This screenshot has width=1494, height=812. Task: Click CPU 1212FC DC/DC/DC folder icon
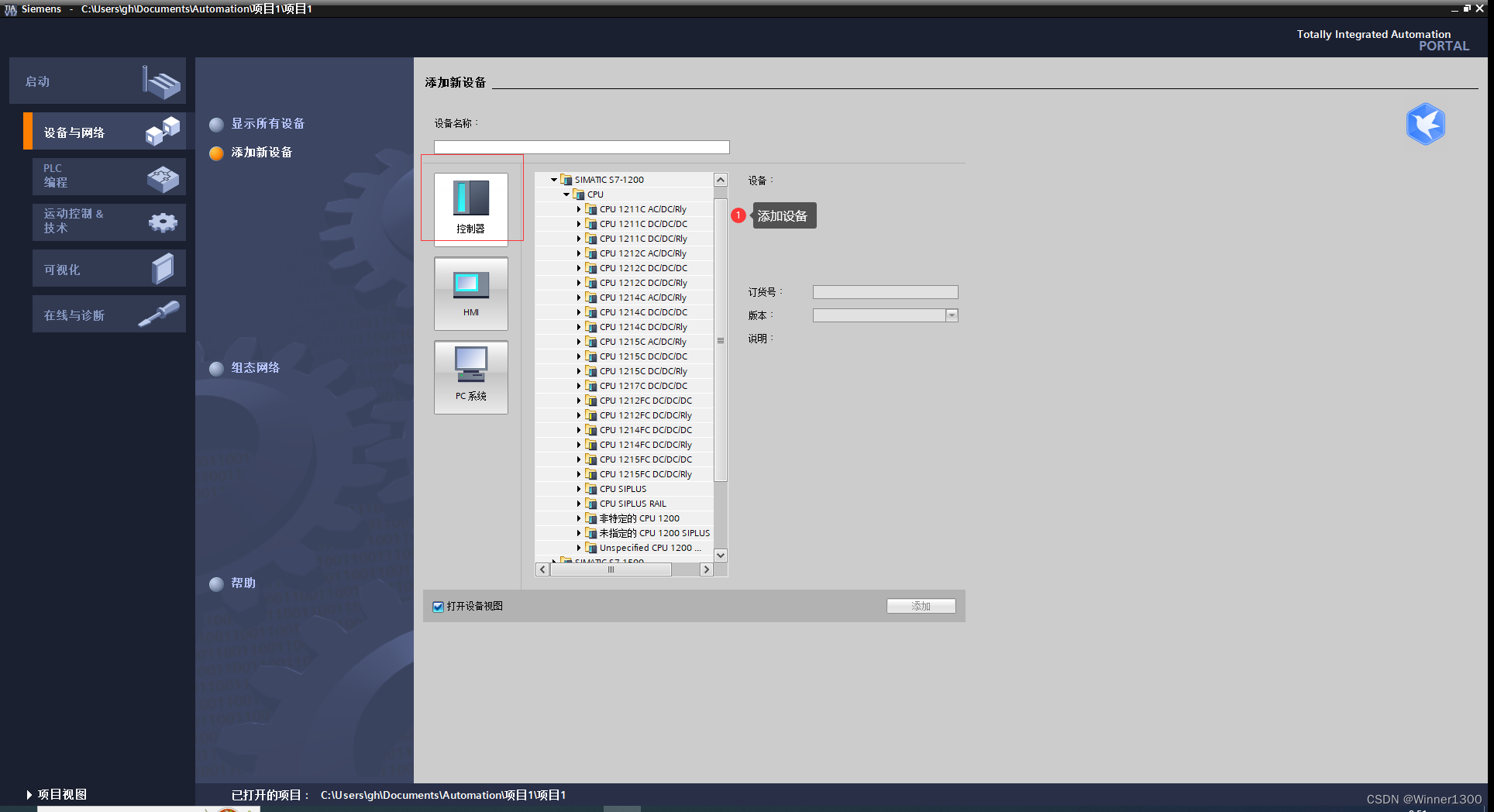point(591,401)
